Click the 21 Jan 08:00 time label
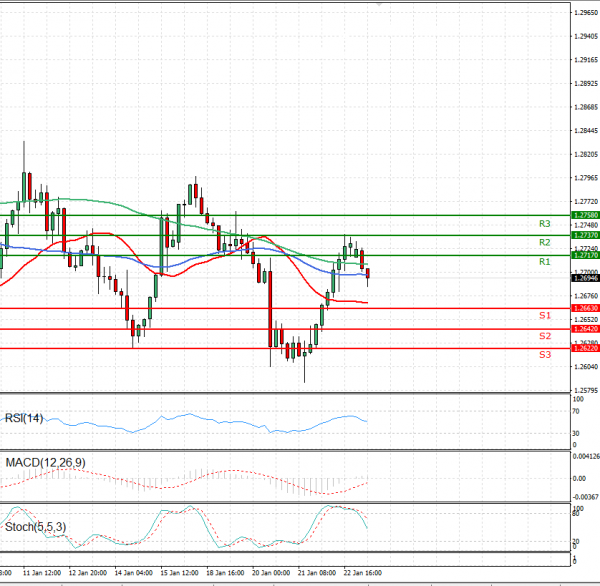600x586 pixels. [317, 573]
